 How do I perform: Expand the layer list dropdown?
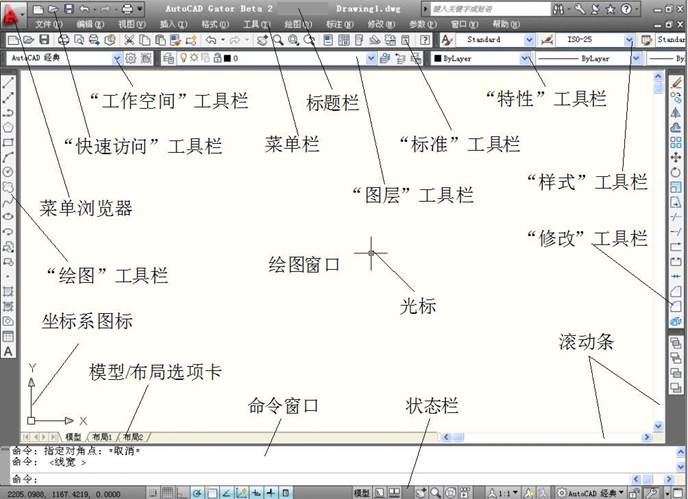pyautogui.click(x=371, y=58)
